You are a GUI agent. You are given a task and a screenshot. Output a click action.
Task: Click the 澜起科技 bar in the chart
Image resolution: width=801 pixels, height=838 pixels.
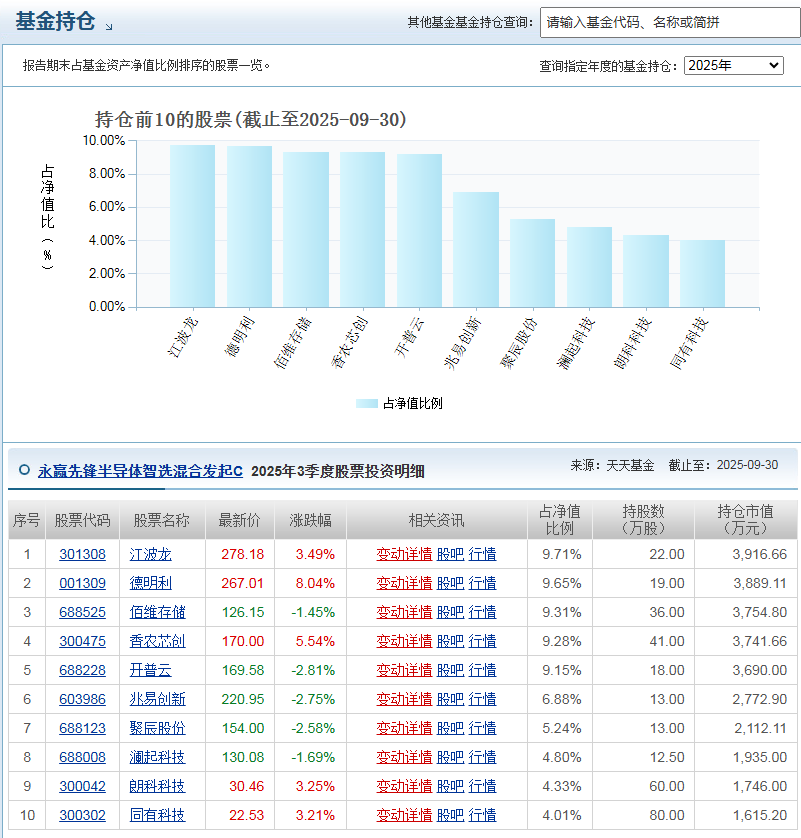(x=589, y=267)
